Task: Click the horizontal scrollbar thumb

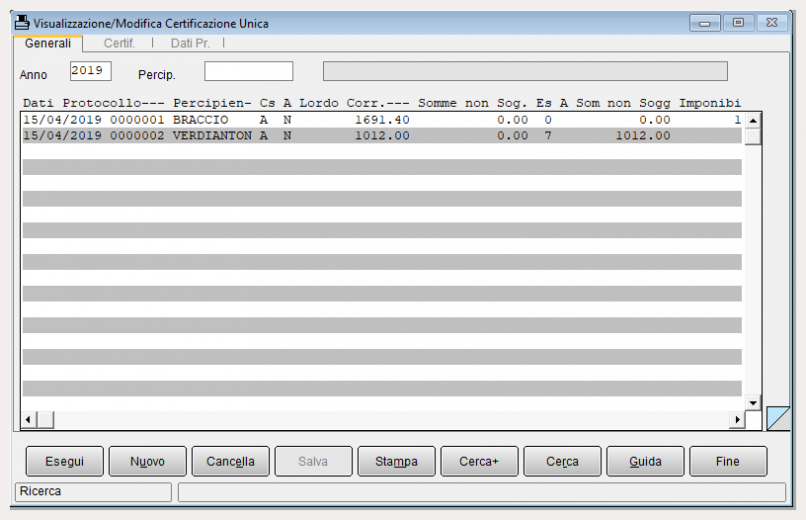Action: [45, 420]
